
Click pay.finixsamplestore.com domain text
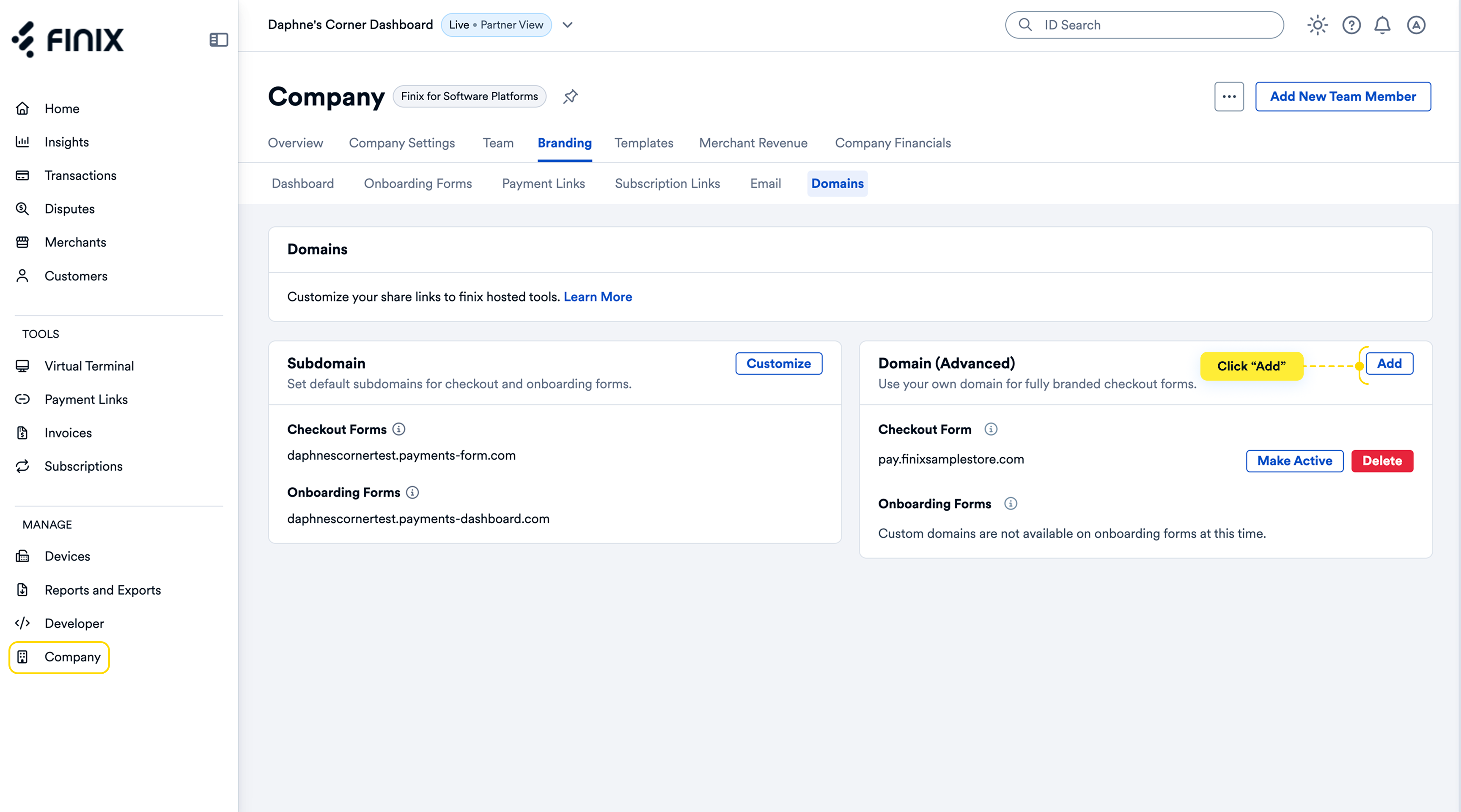coord(951,459)
